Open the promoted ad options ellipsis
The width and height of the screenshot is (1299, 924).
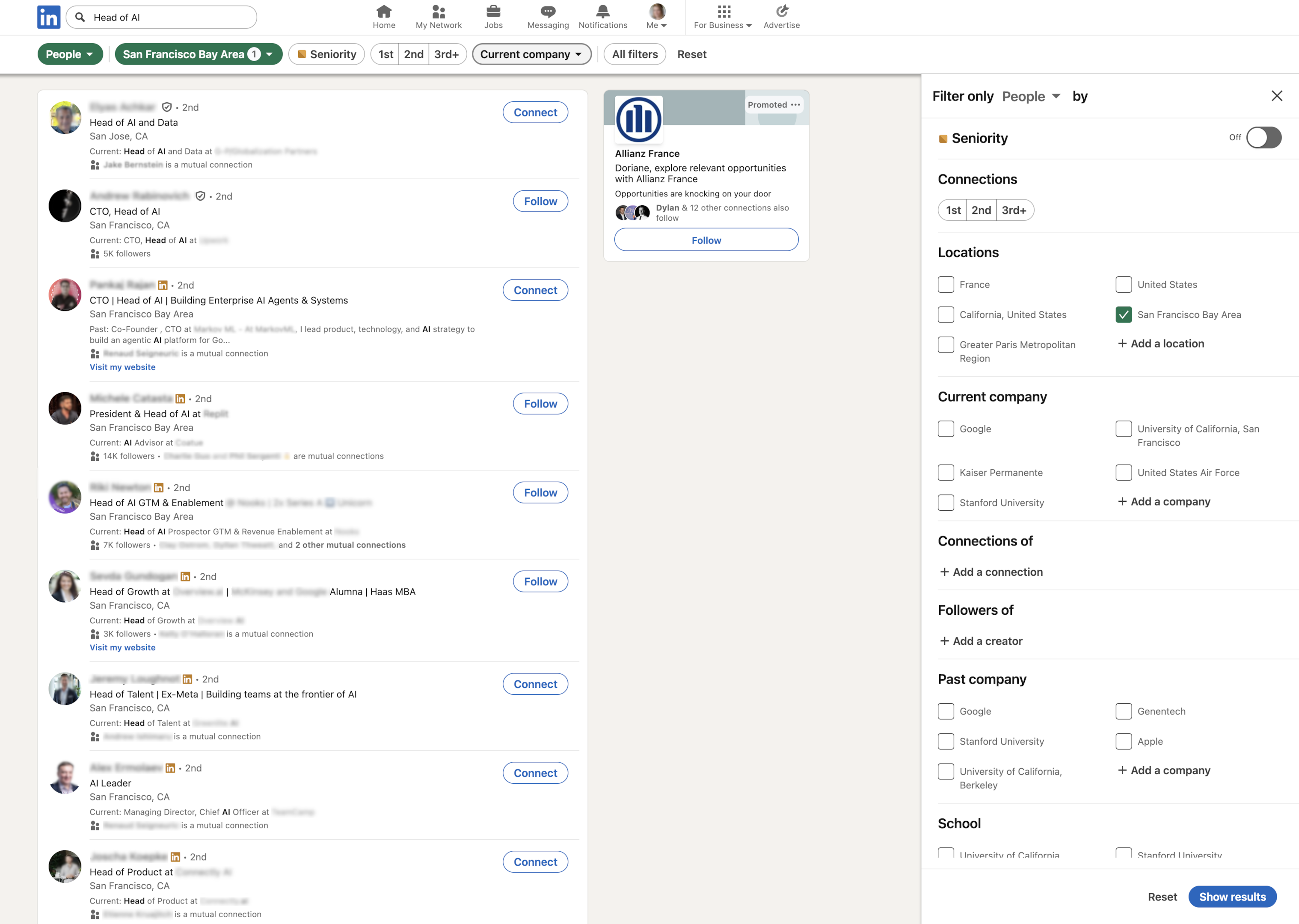[795, 105]
